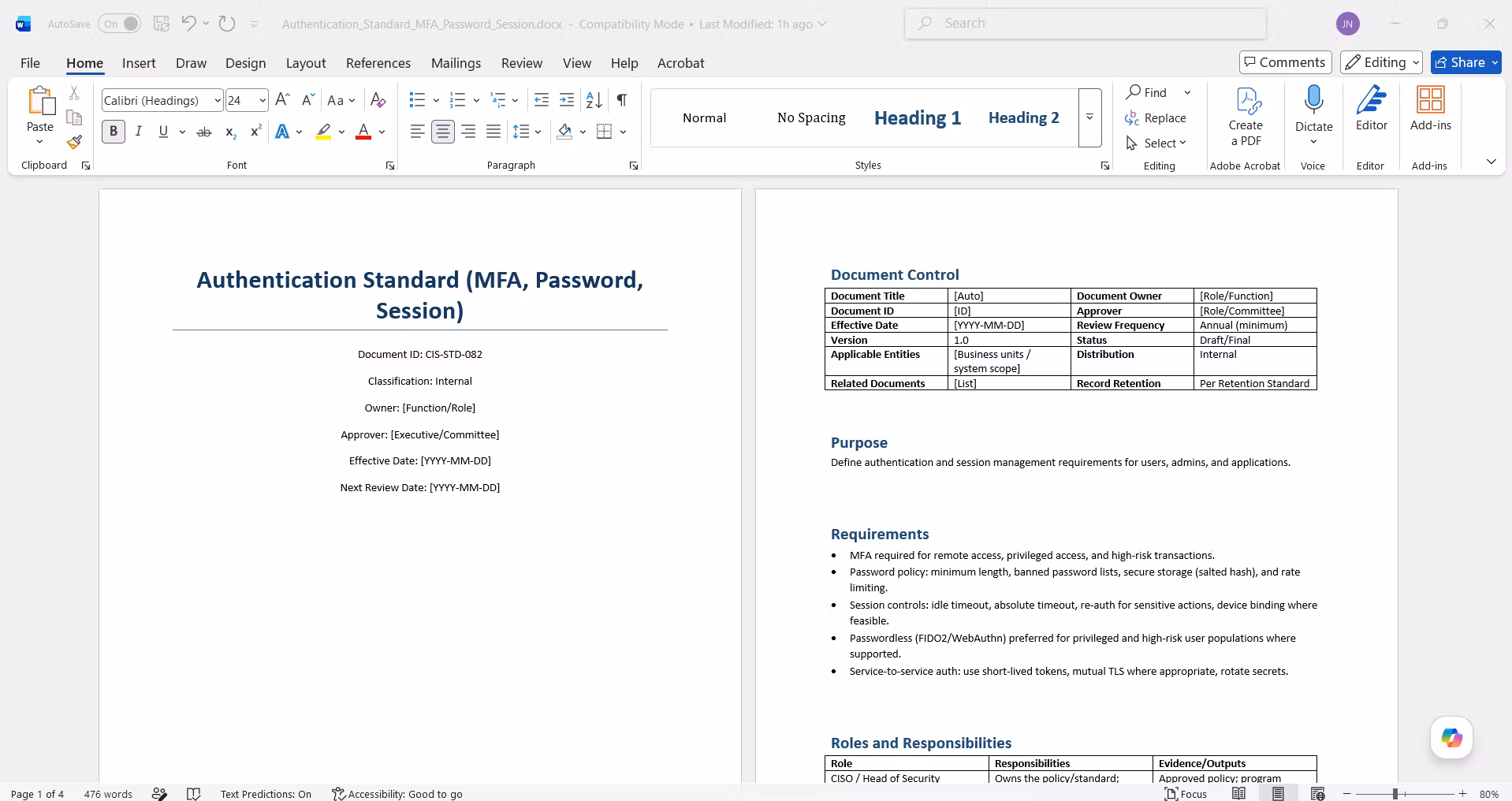Expand the line spacing options
Image resolution: width=1512 pixels, height=801 pixels.
click(x=538, y=132)
